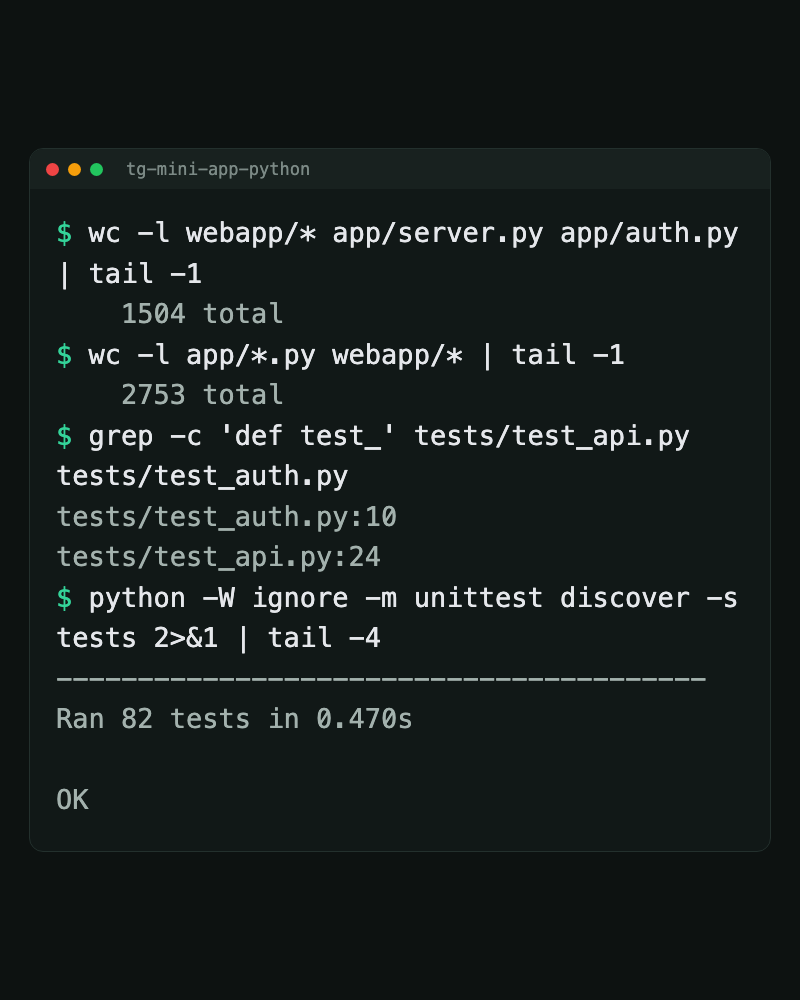Click the green prompt before grep command

[64, 436]
